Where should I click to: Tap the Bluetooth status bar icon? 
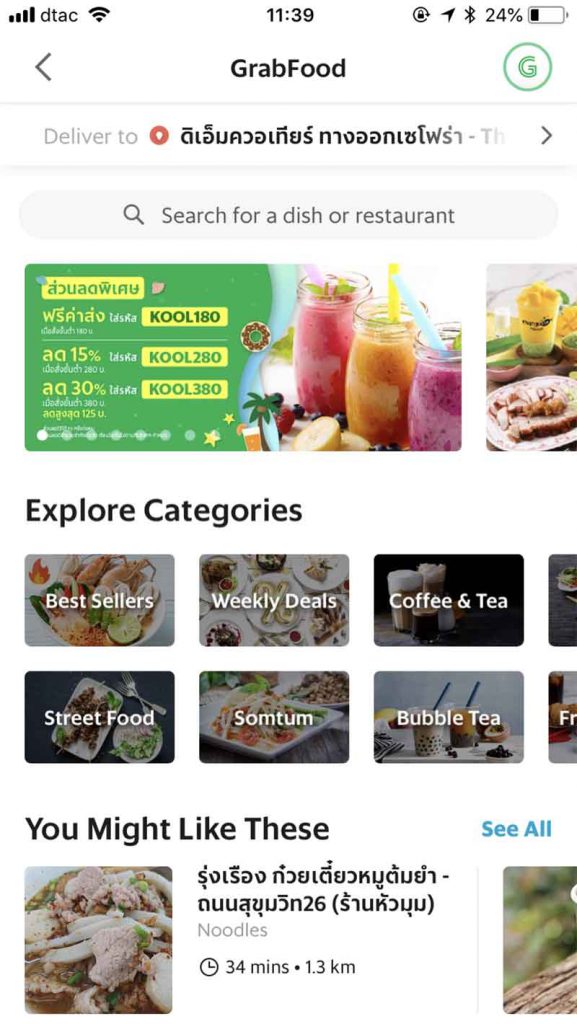(x=469, y=15)
